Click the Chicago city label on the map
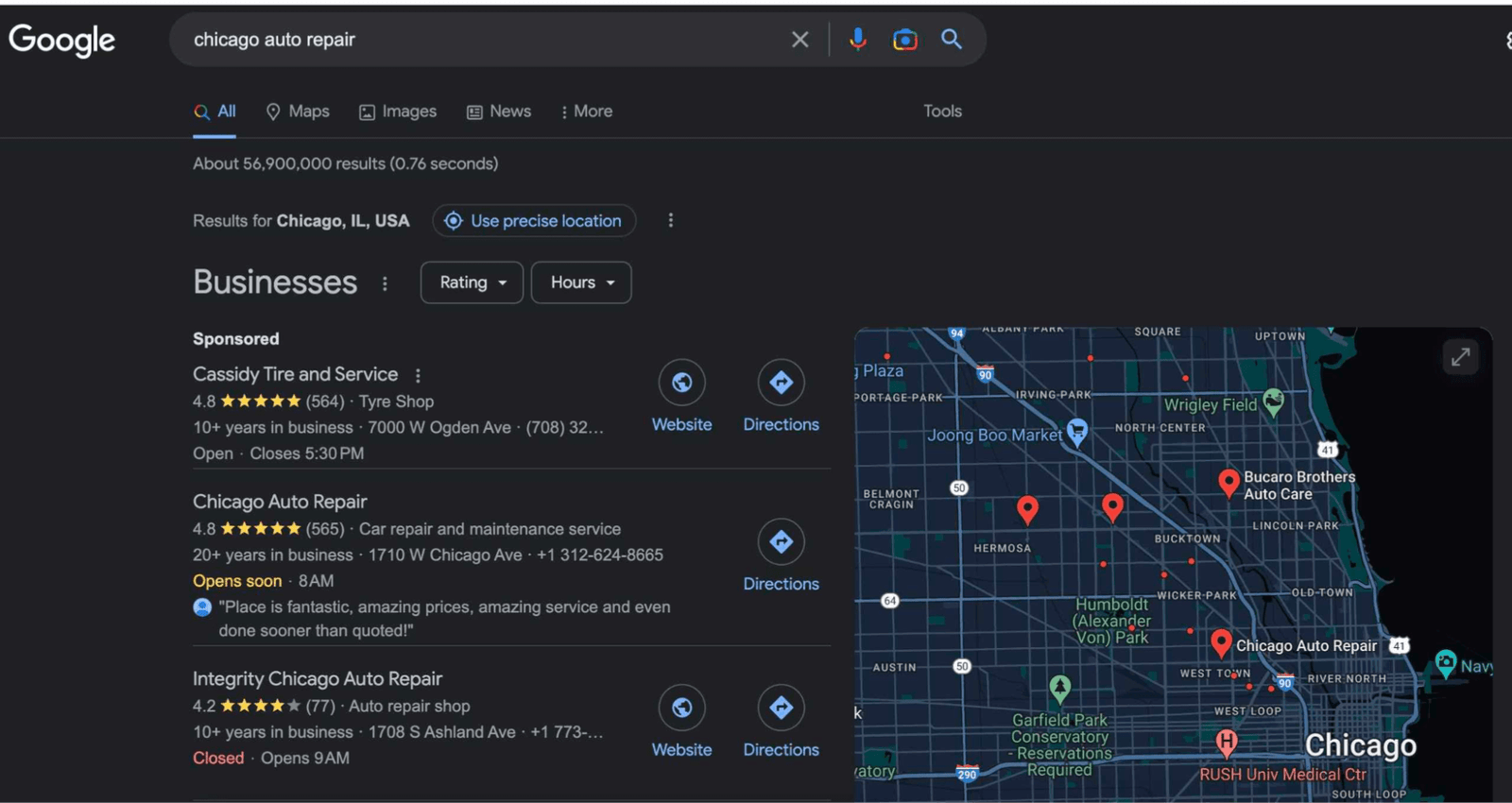The image size is (1512, 803). pyautogui.click(x=1361, y=745)
